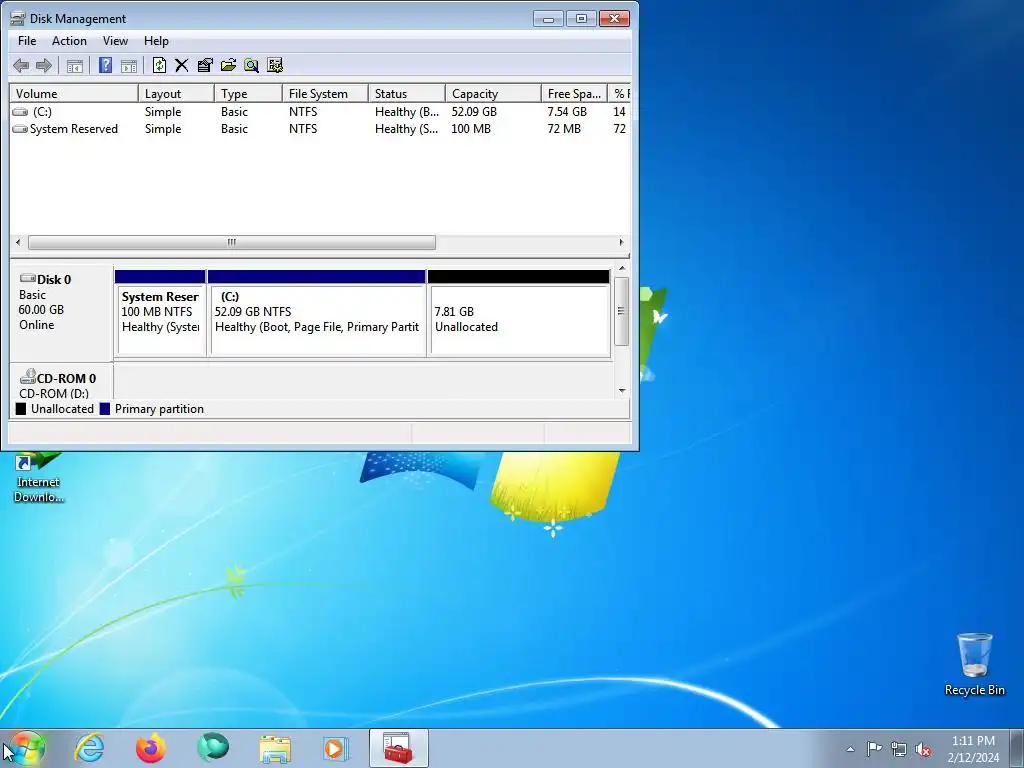Click the network tray icon
This screenshot has width=1024, height=768.
[x=899, y=749]
